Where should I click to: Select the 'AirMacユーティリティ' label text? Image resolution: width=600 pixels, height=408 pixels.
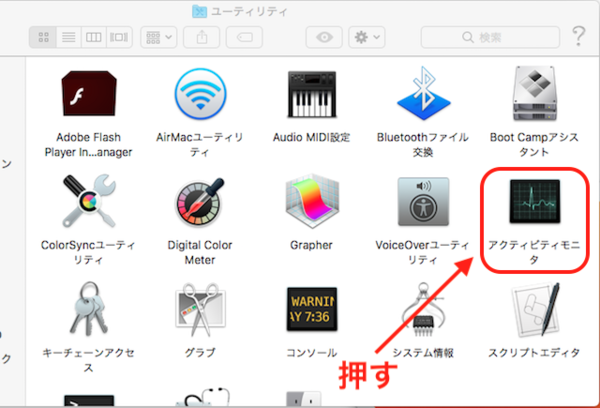[x=200, y=144]
